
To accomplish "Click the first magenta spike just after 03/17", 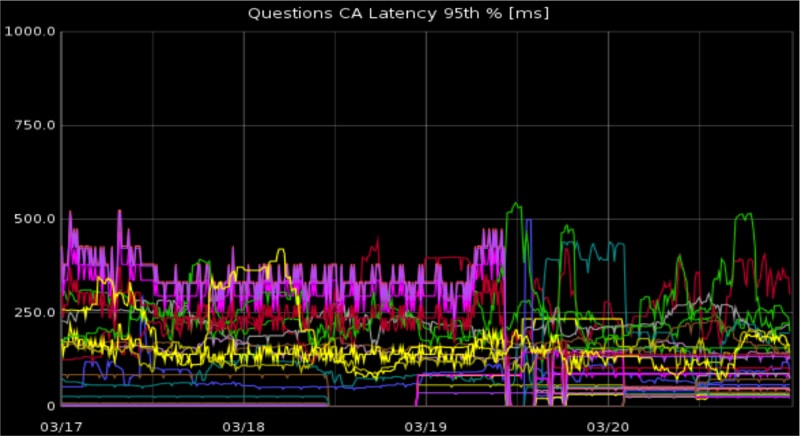I will click(x=69, y=213).
